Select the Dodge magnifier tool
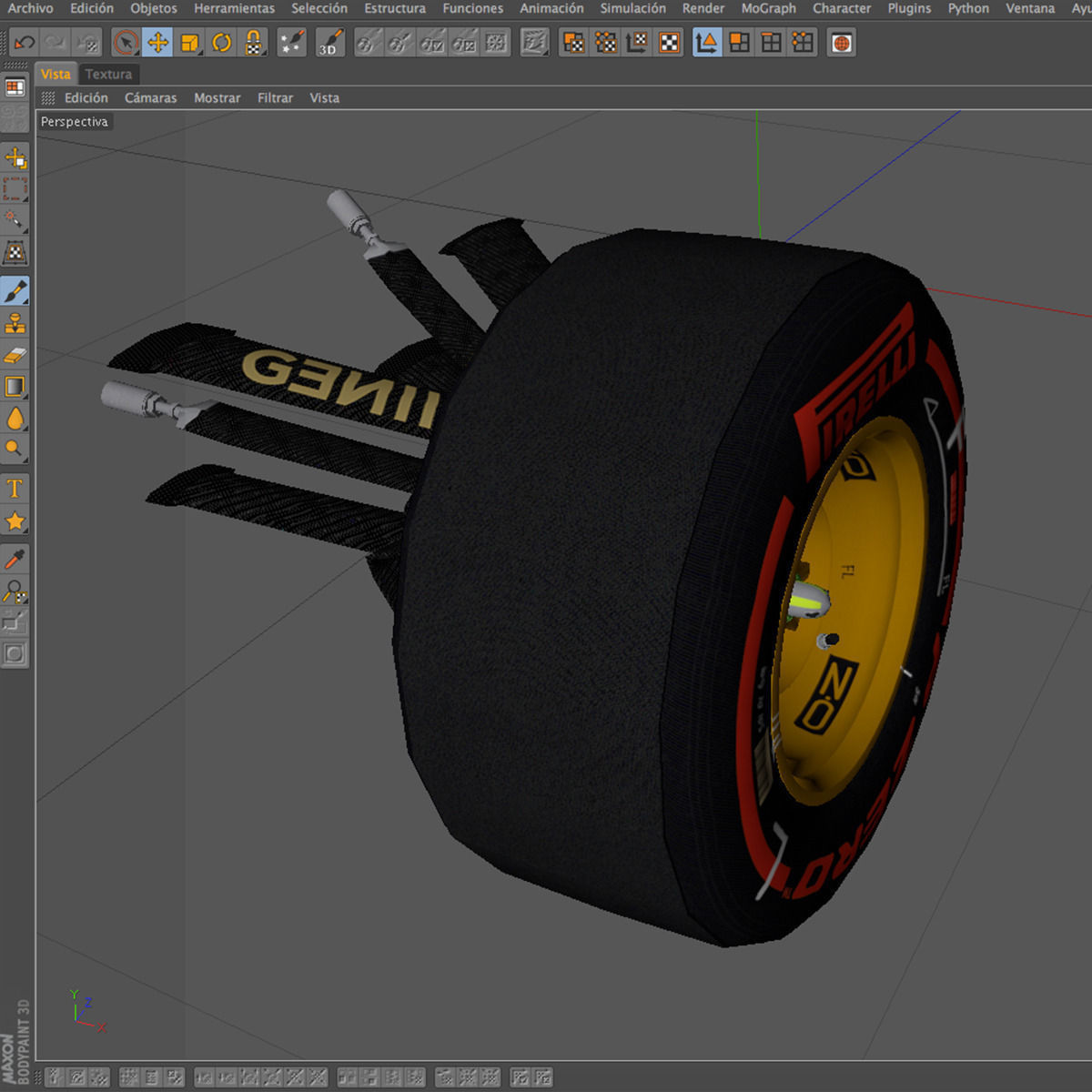Viewport: 1092px width, 1092px height. (15, 450)
